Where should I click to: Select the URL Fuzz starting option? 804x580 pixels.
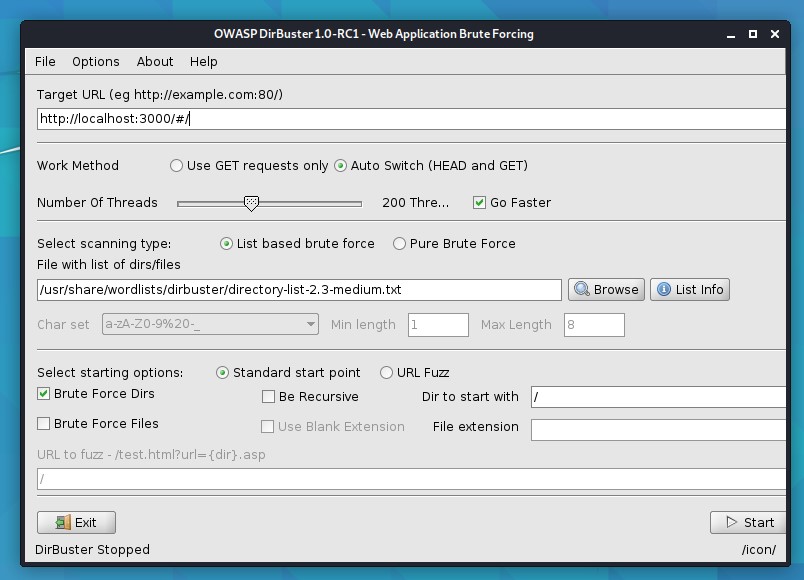coord(387,372)
